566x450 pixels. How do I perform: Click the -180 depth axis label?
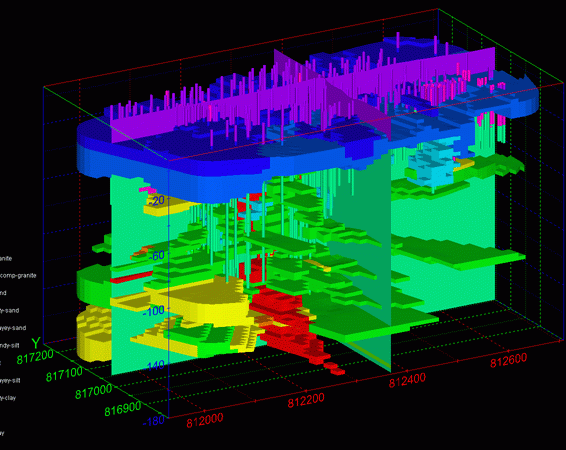click(153, 421)
